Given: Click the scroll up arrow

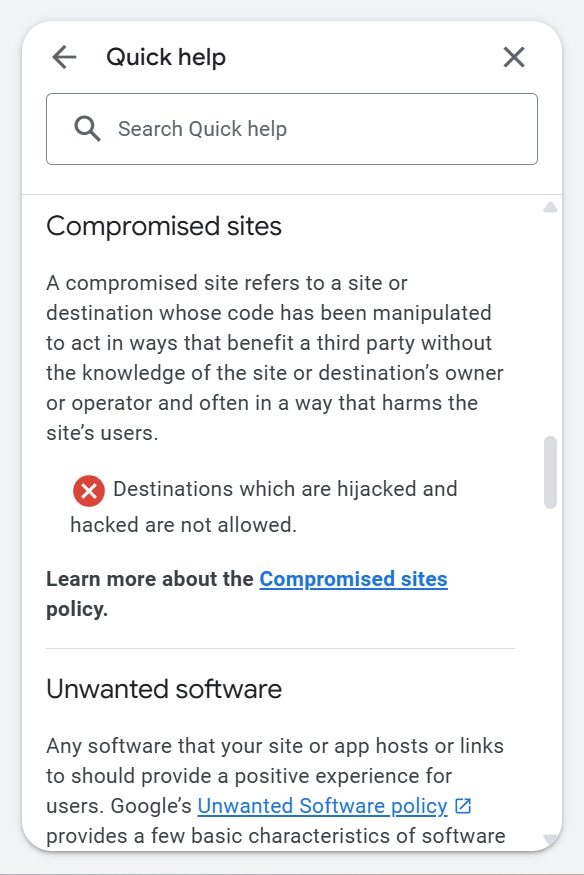Looking at the screenshot, I should (x=550, y=208).
